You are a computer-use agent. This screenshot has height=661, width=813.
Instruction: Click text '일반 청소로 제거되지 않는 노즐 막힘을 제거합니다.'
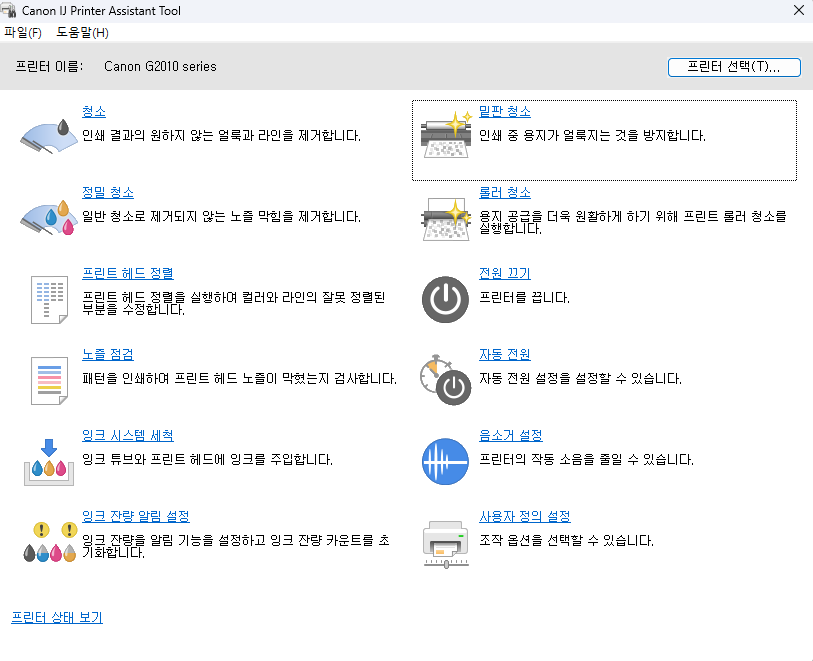221,216
